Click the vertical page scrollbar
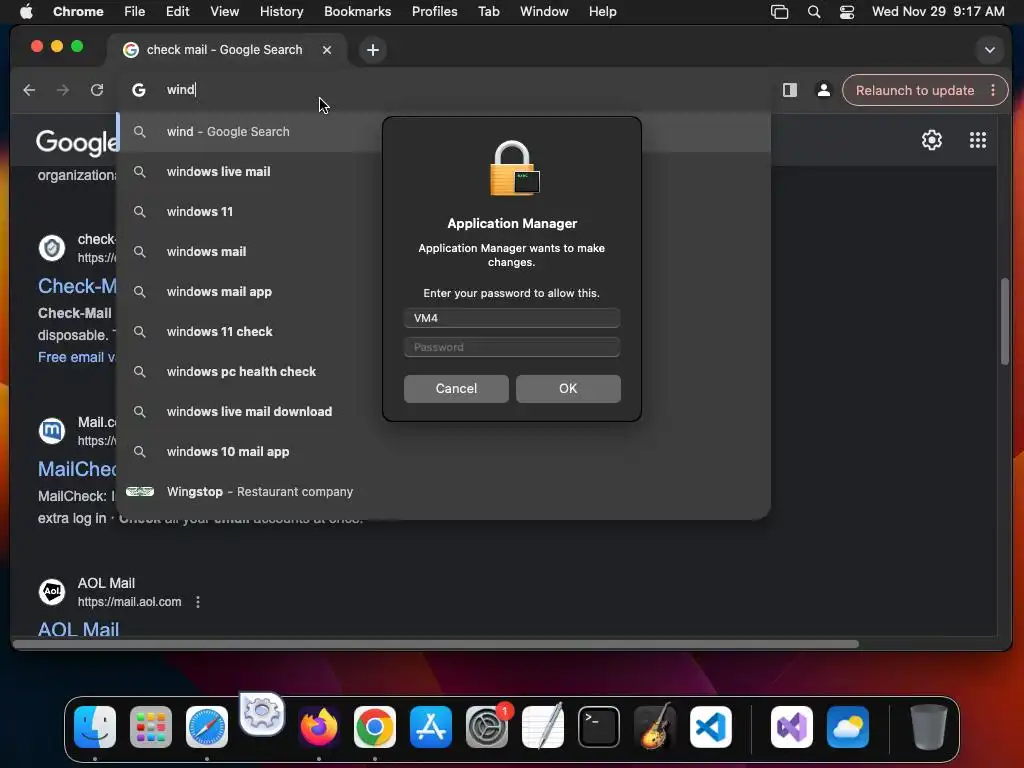Screen dimensions: 1024x768 point(1005,321)
